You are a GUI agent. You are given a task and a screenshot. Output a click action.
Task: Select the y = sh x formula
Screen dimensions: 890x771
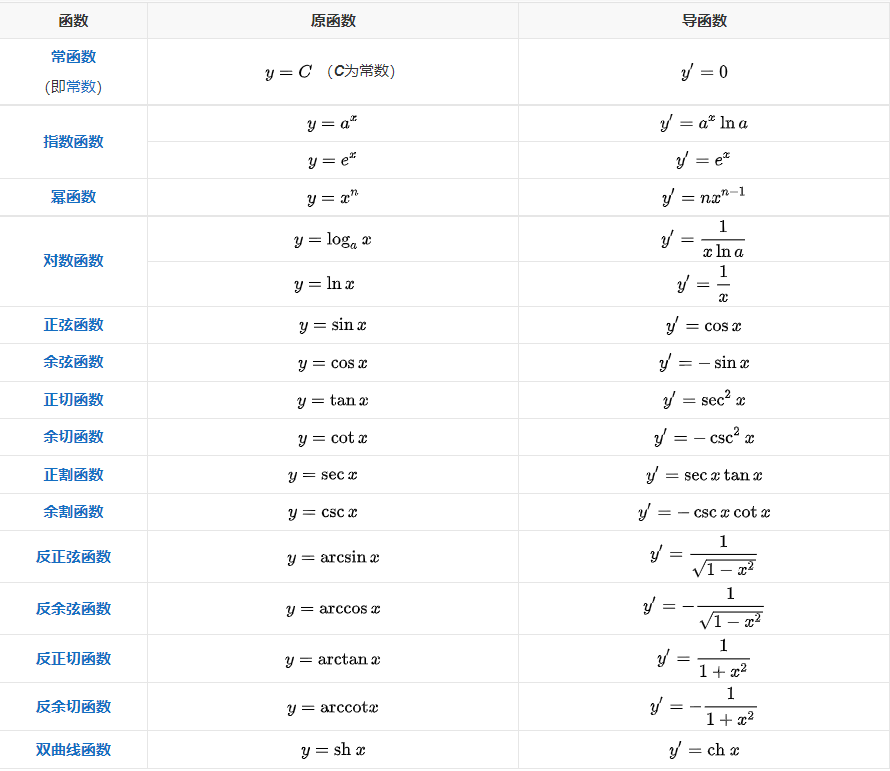pyautogui.click(x=333, y=750)
